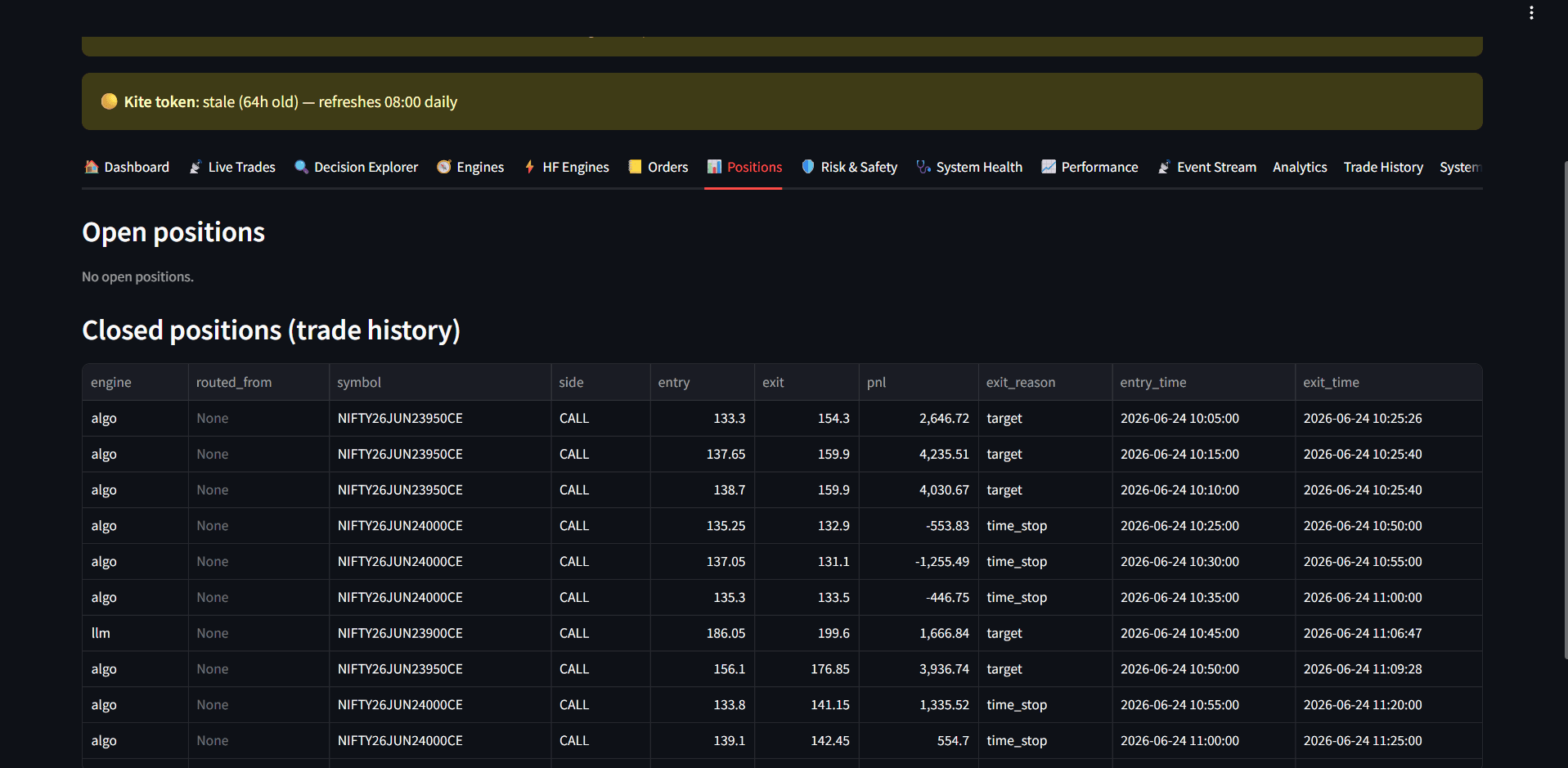This screenshot has width=1568, height=768.
Task: Click the pnl cell showing -553.83
Action: (918, 525)
